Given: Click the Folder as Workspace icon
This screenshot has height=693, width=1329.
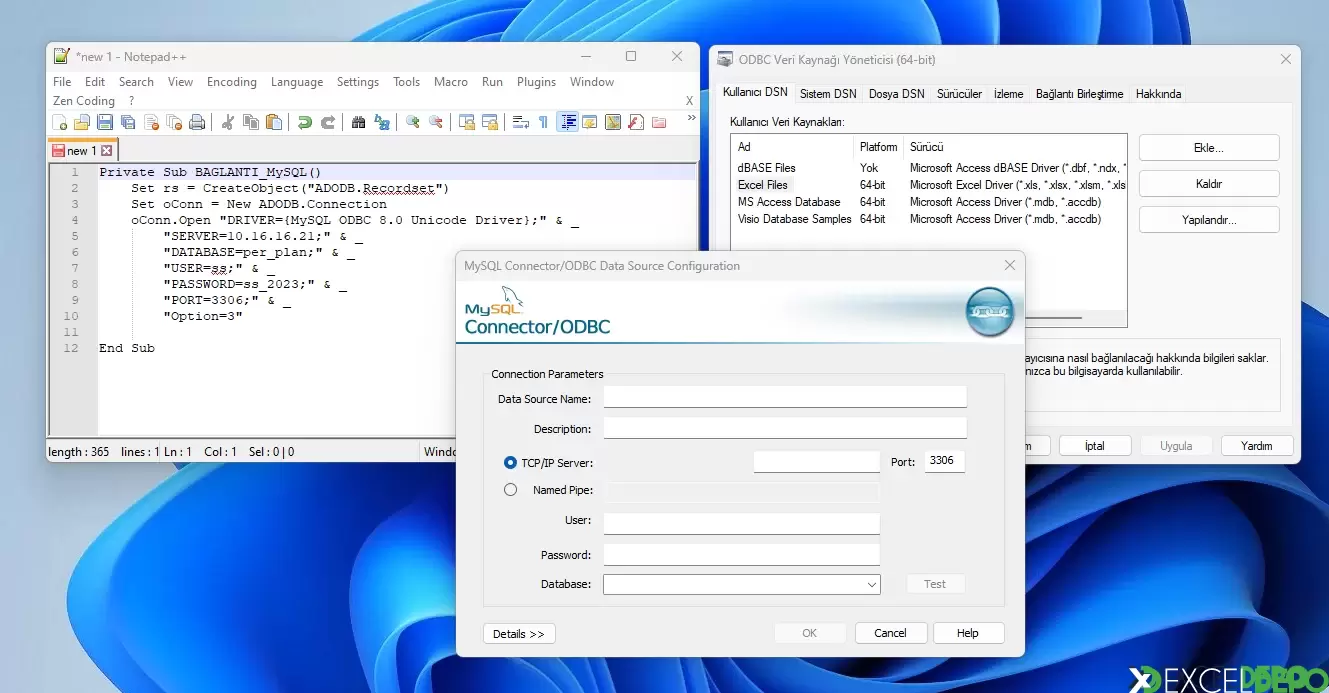Looking at the screenshot, I should pos(659,123).
